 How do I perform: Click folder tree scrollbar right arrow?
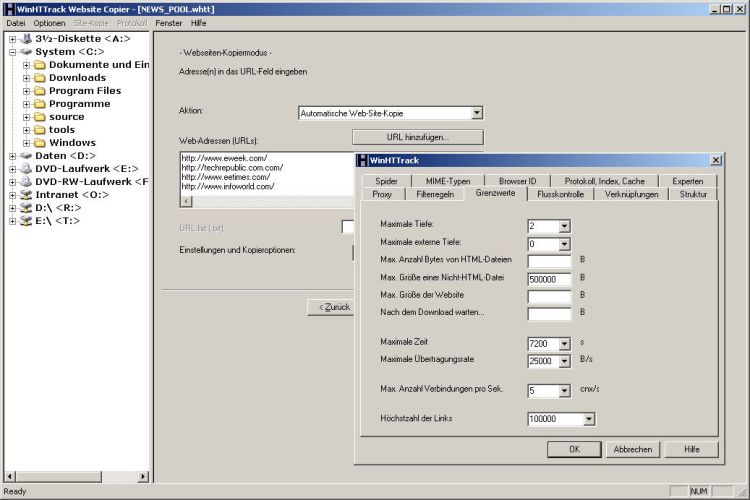[x=143, y=477]
